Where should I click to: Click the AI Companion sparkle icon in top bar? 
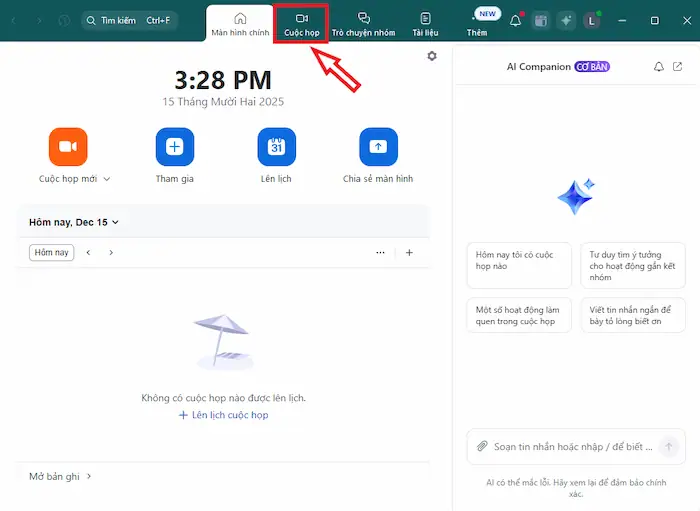567,20
